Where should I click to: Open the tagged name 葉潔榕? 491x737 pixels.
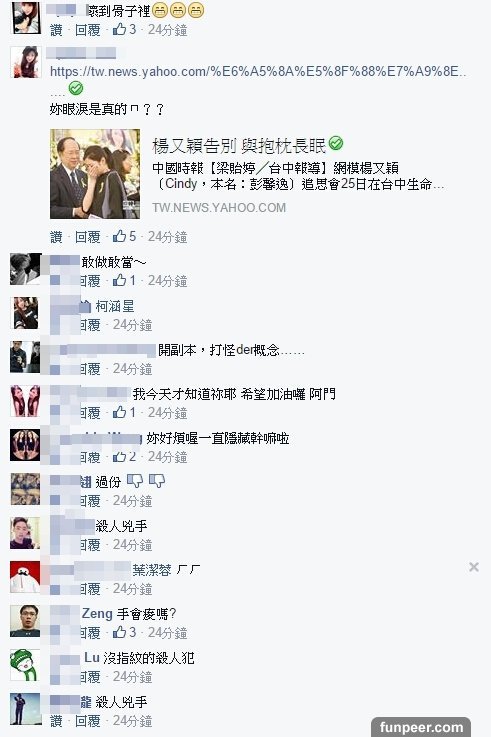tap(152, 570)
